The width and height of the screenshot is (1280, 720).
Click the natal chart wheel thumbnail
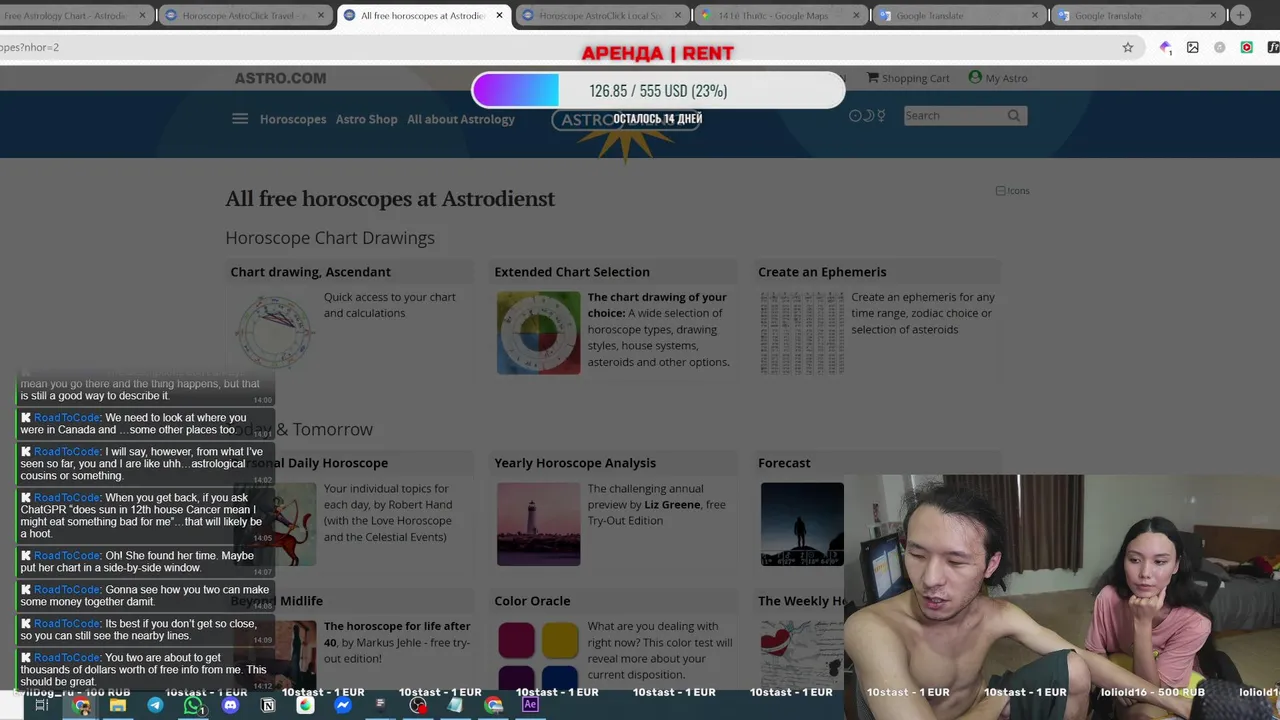tap(273, 333)
